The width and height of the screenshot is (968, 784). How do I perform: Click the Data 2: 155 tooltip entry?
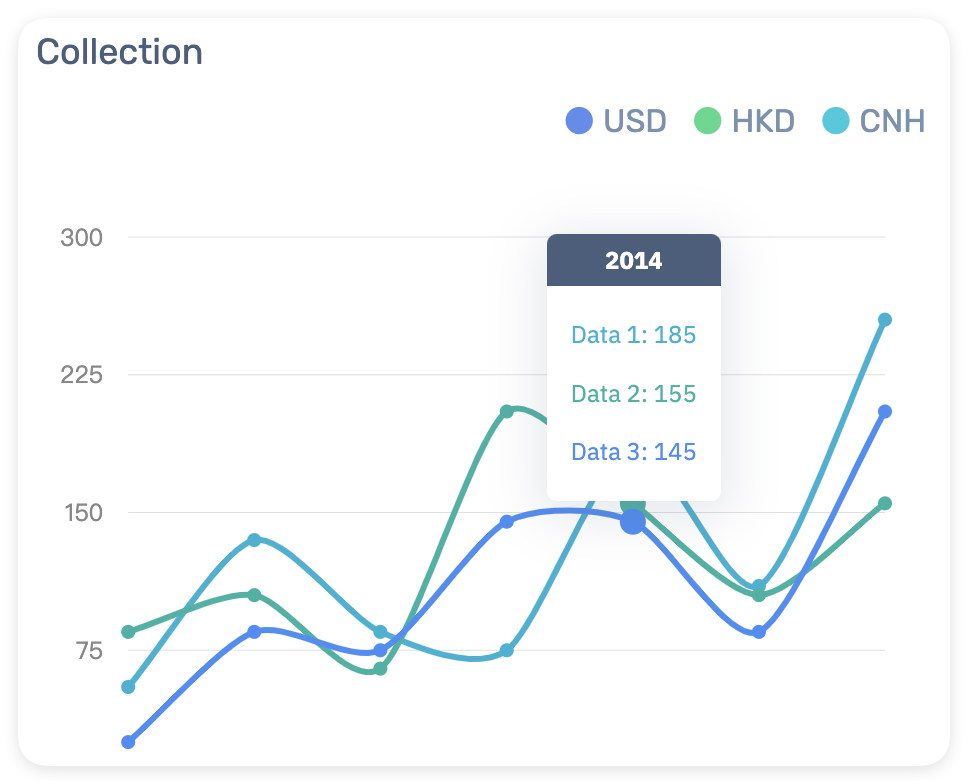(x=633, y=393)
